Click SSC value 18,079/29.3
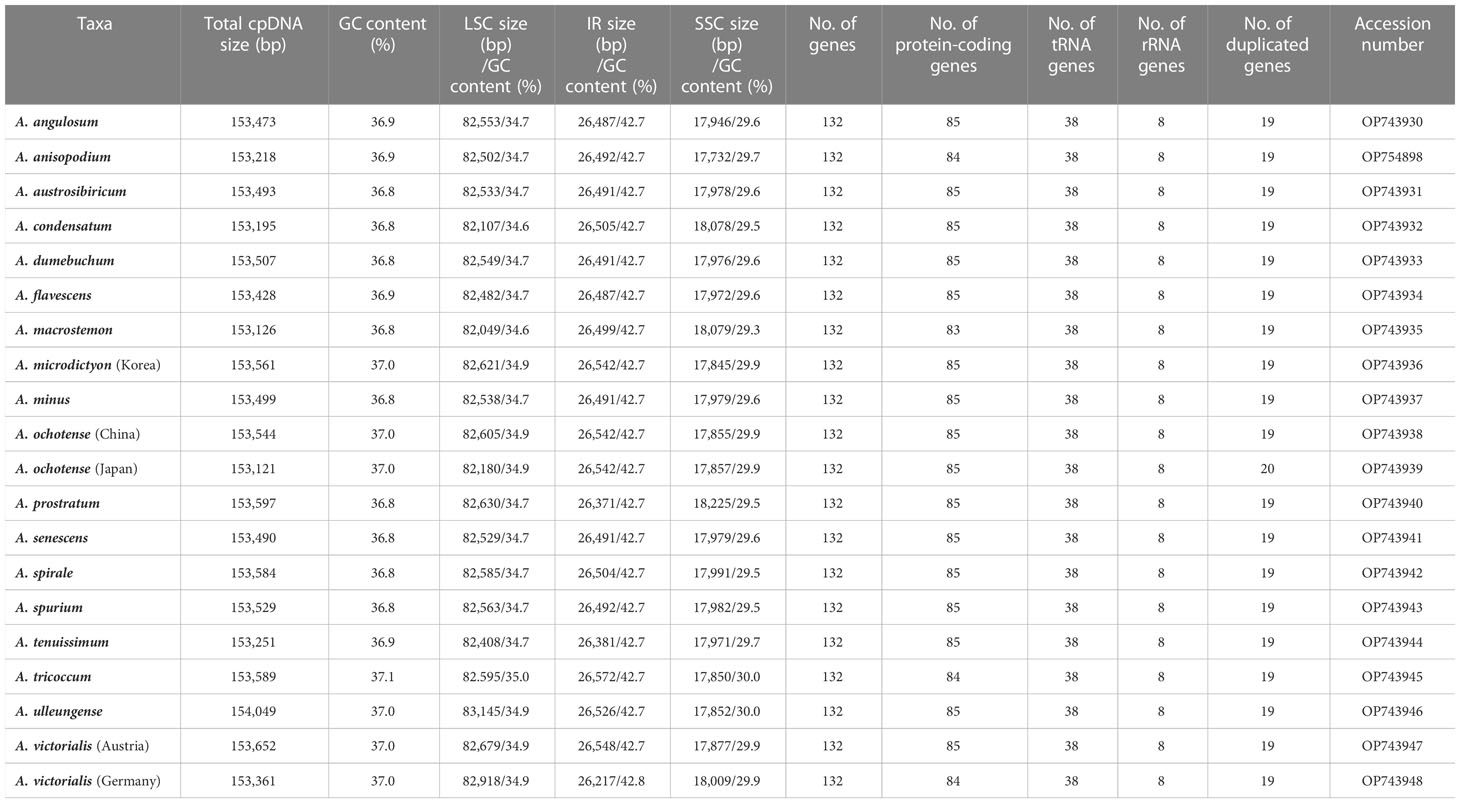The width and height of the screenshot is (1460, 803). (727, 330)
